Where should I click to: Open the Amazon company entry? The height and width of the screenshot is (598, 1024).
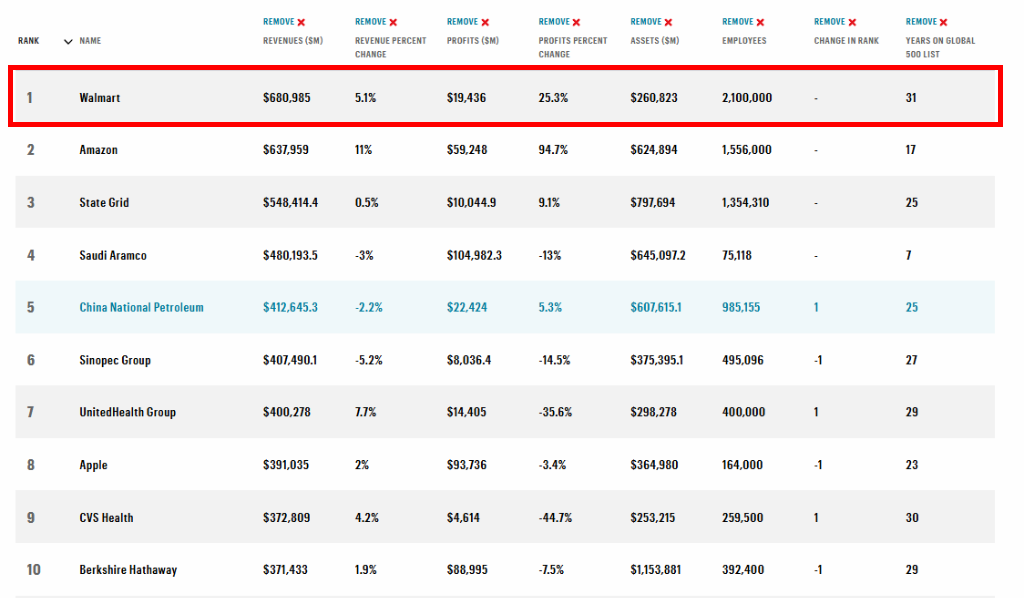(x=98, y=150)
